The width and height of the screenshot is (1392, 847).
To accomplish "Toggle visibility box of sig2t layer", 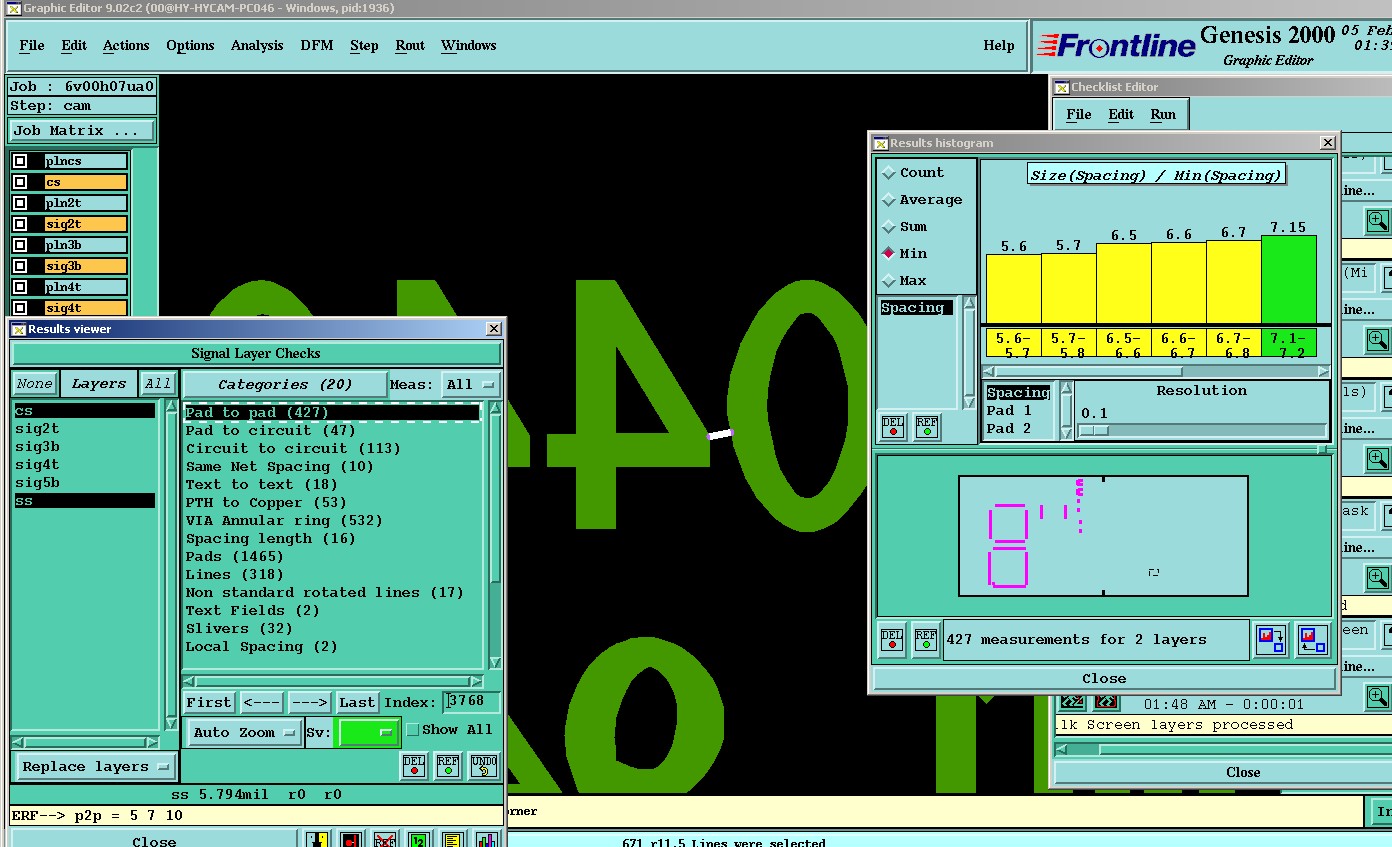I will [20, 224].
